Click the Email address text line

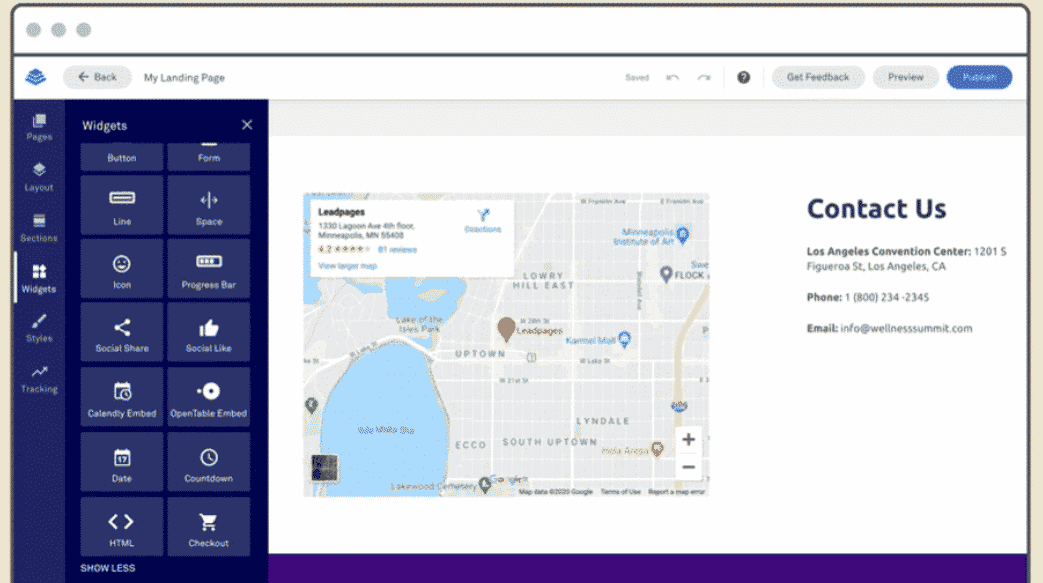(889, 328)
